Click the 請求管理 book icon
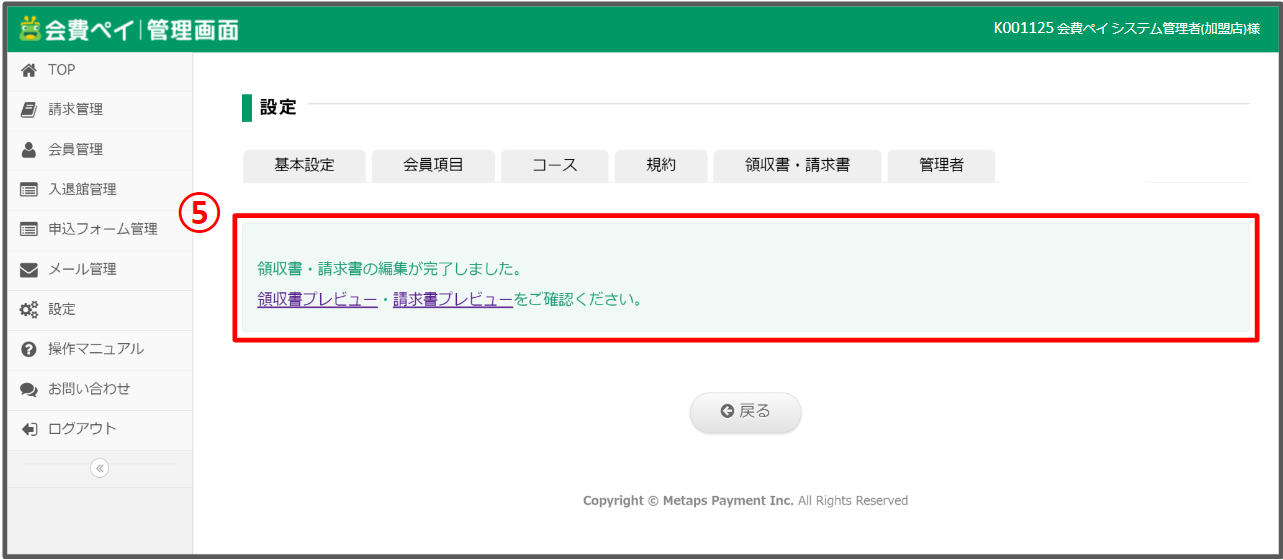The height and width of the screenshot is (560, 1283). click(x=29, y=110)
